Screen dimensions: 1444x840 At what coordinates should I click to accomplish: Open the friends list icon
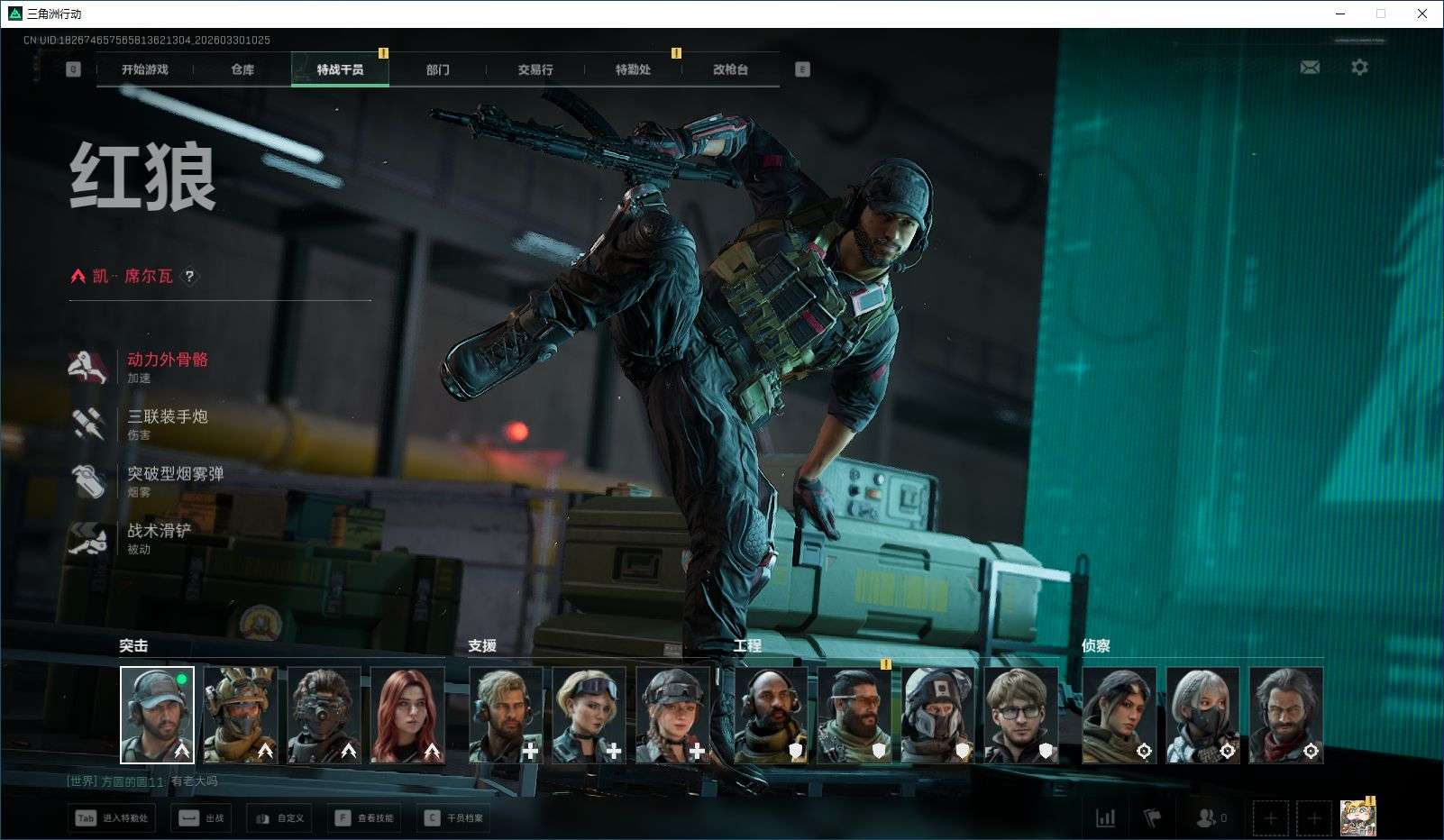tap(1206, 817)
